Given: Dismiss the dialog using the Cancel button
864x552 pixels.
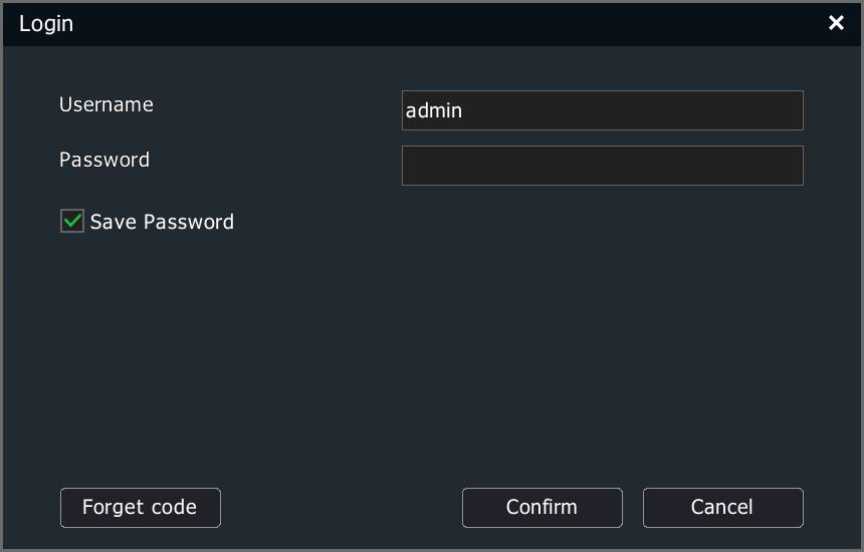Looking at the screenshot, I should (723, 507).
